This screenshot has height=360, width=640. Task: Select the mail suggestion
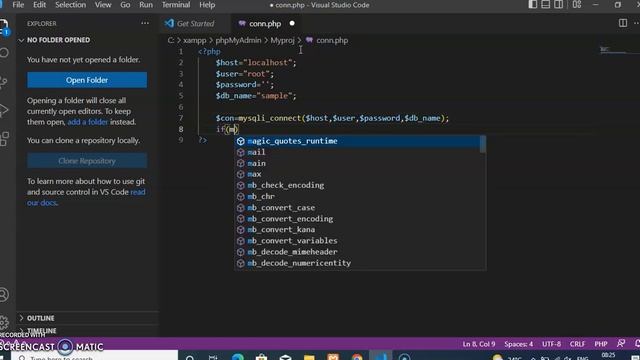coord(358,152)
